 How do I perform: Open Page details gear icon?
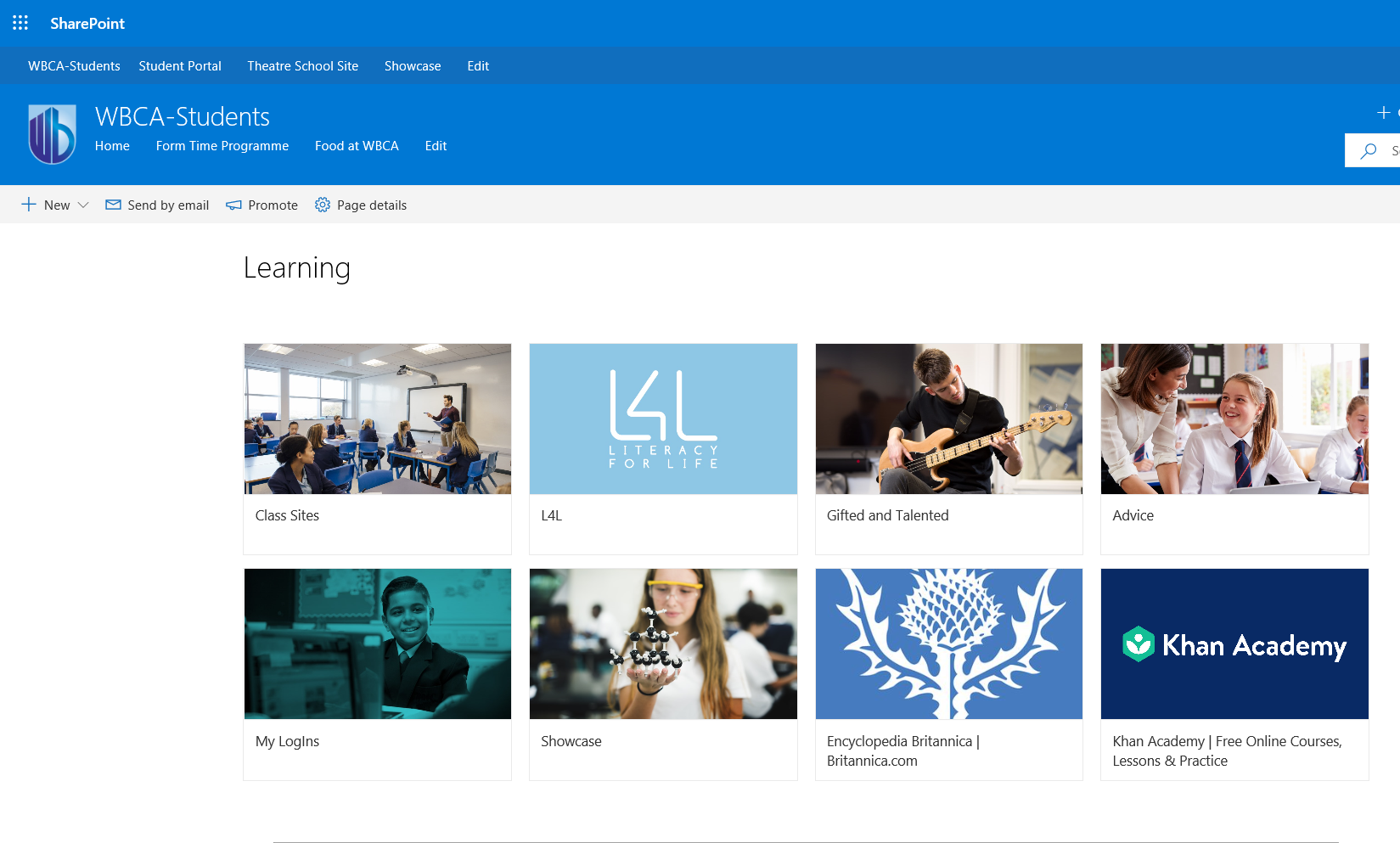[323, 205]
